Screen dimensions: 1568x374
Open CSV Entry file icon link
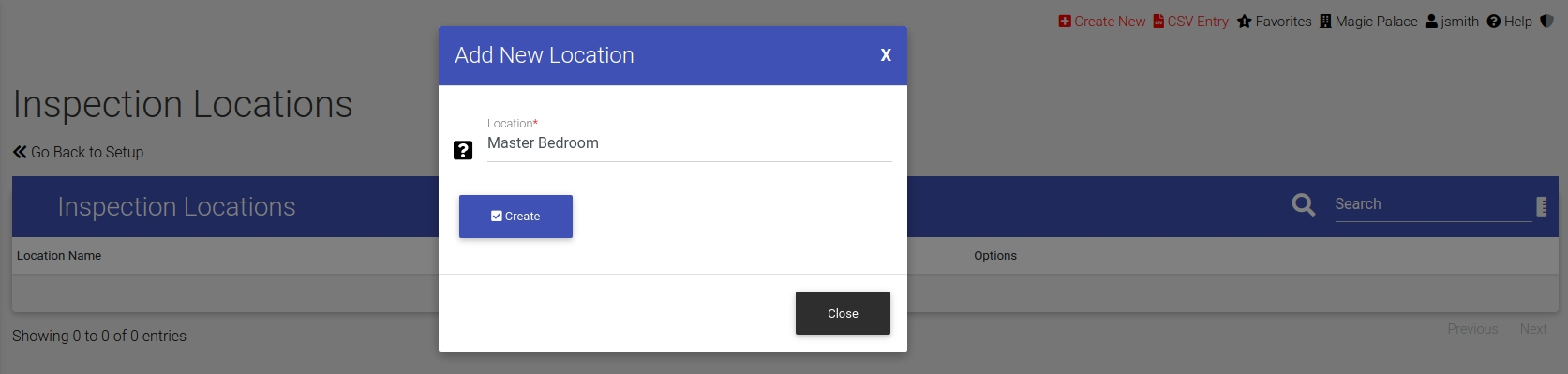pos(1158,22)
